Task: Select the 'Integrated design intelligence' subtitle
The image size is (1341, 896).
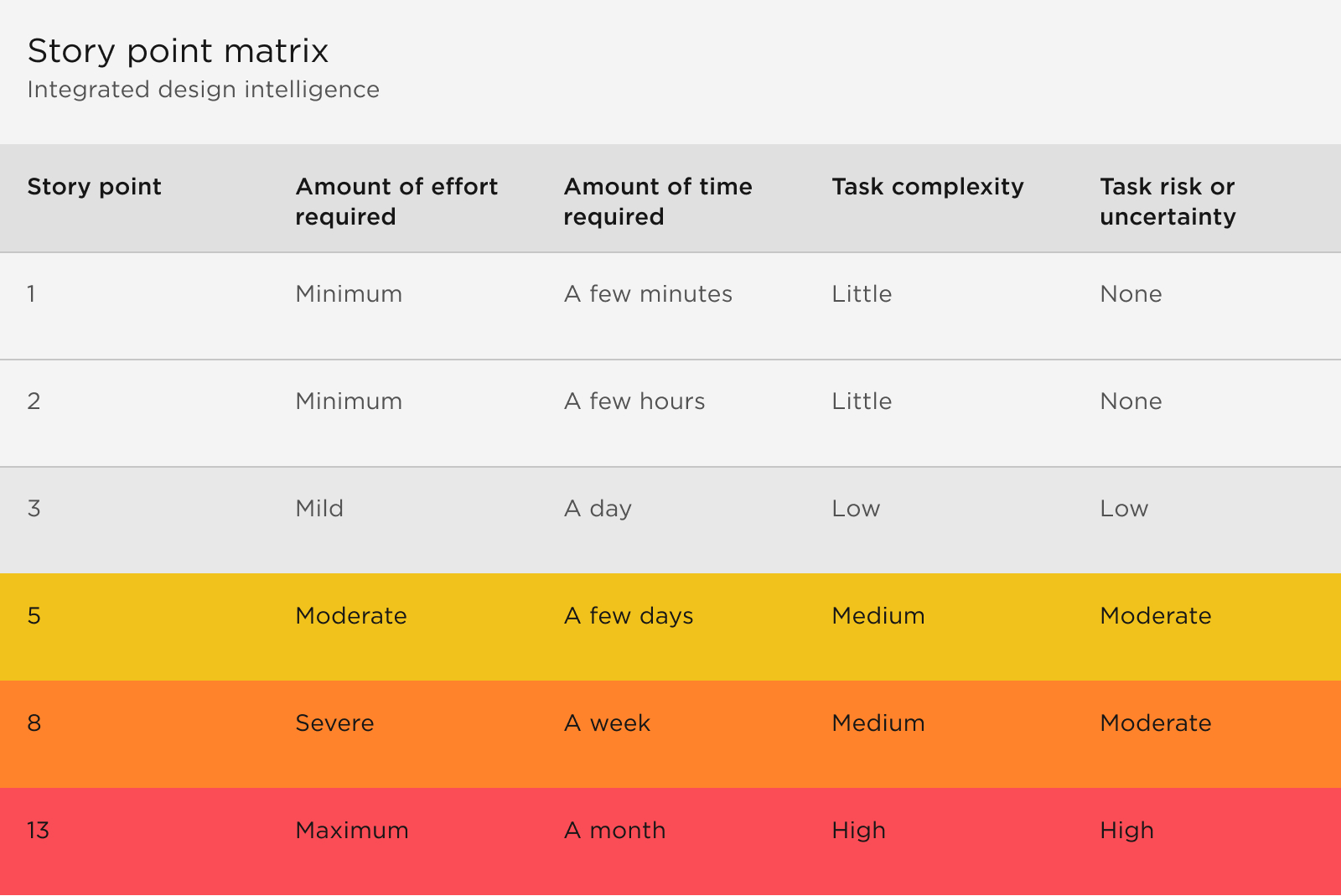Action: 203,90
